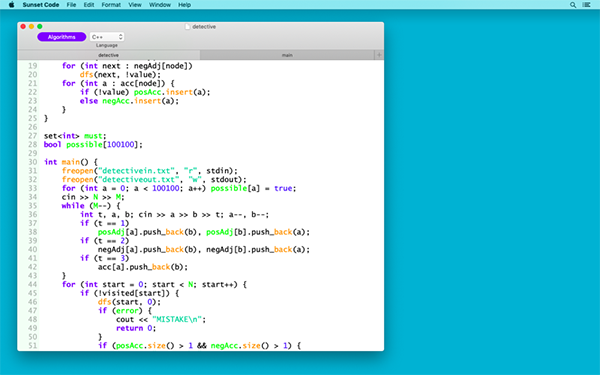This screenshot has width=600, height=375.
Task: Click the purple Algorithms button
Action: 62,37
